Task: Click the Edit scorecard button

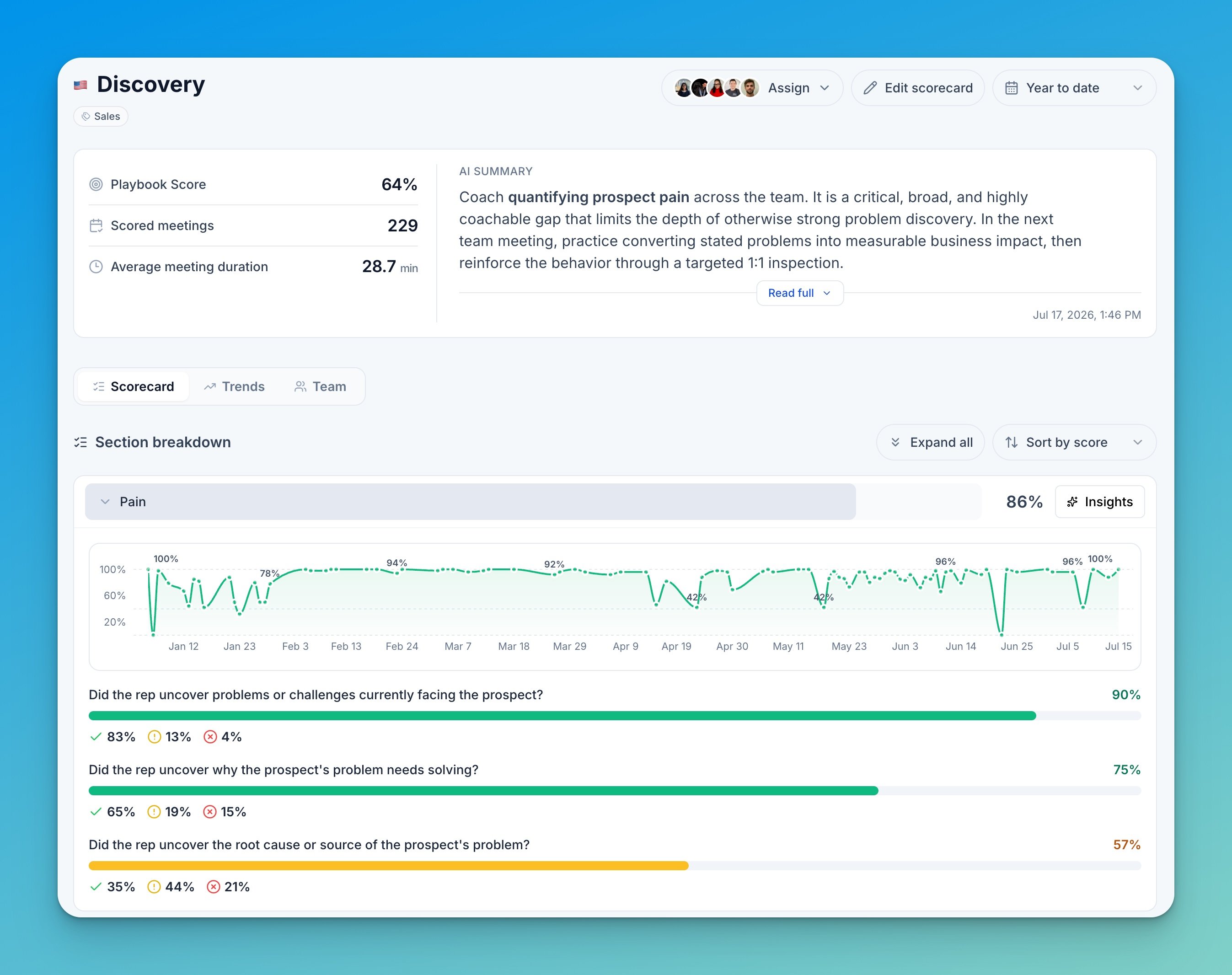Action: click(918, 88)
